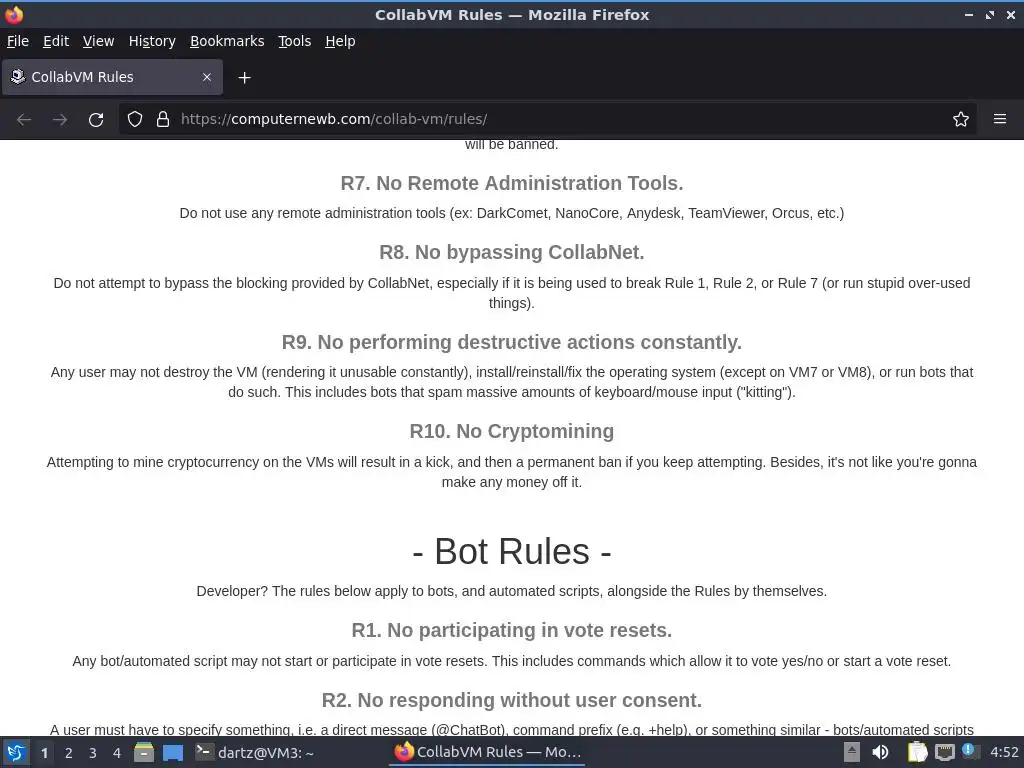This screenshot has width=1024, height=768.
Task: Bookmark this page with star icon
Action: point(960,119)
